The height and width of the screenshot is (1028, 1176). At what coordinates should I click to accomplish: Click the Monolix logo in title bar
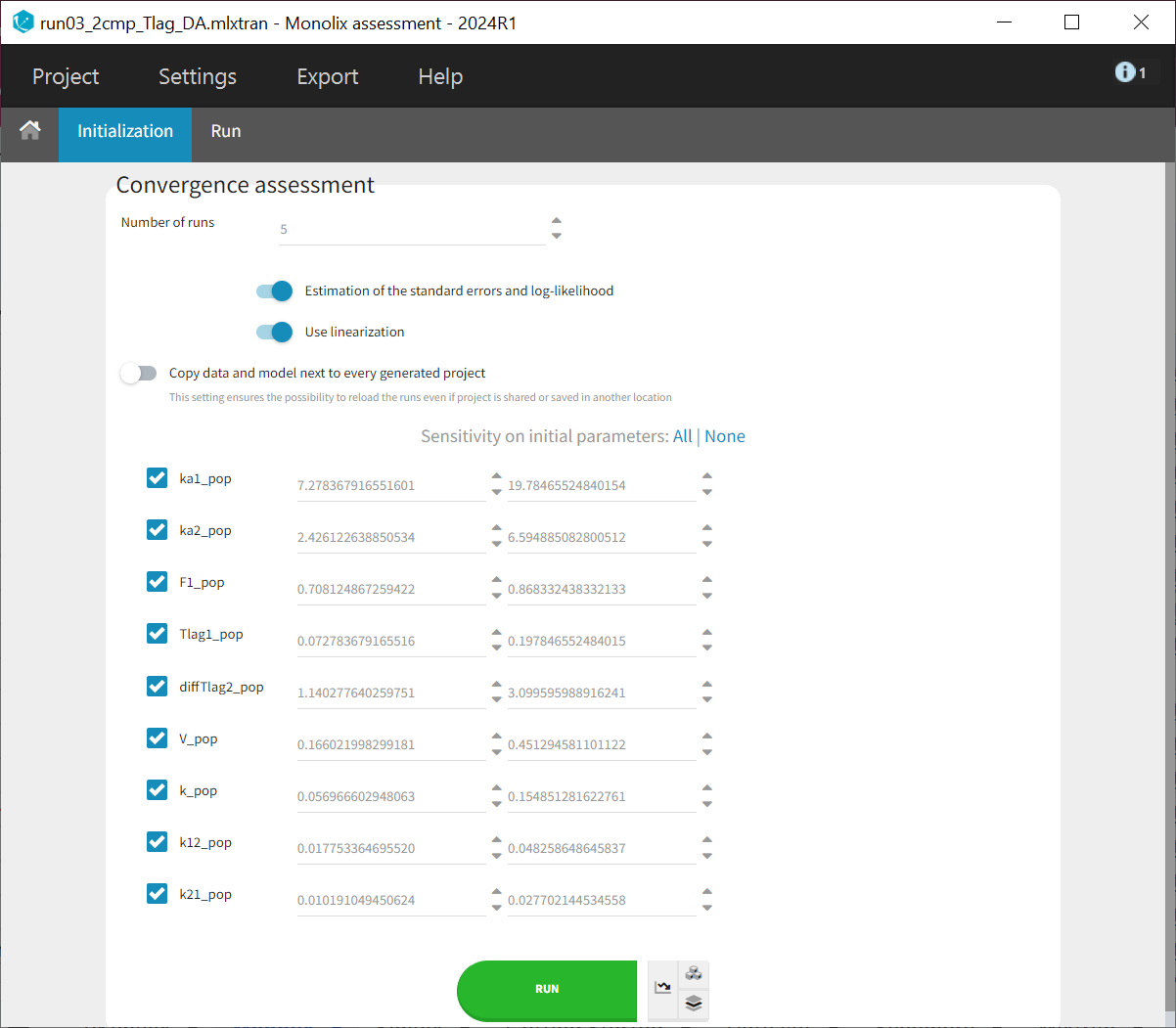coord(22,22)
